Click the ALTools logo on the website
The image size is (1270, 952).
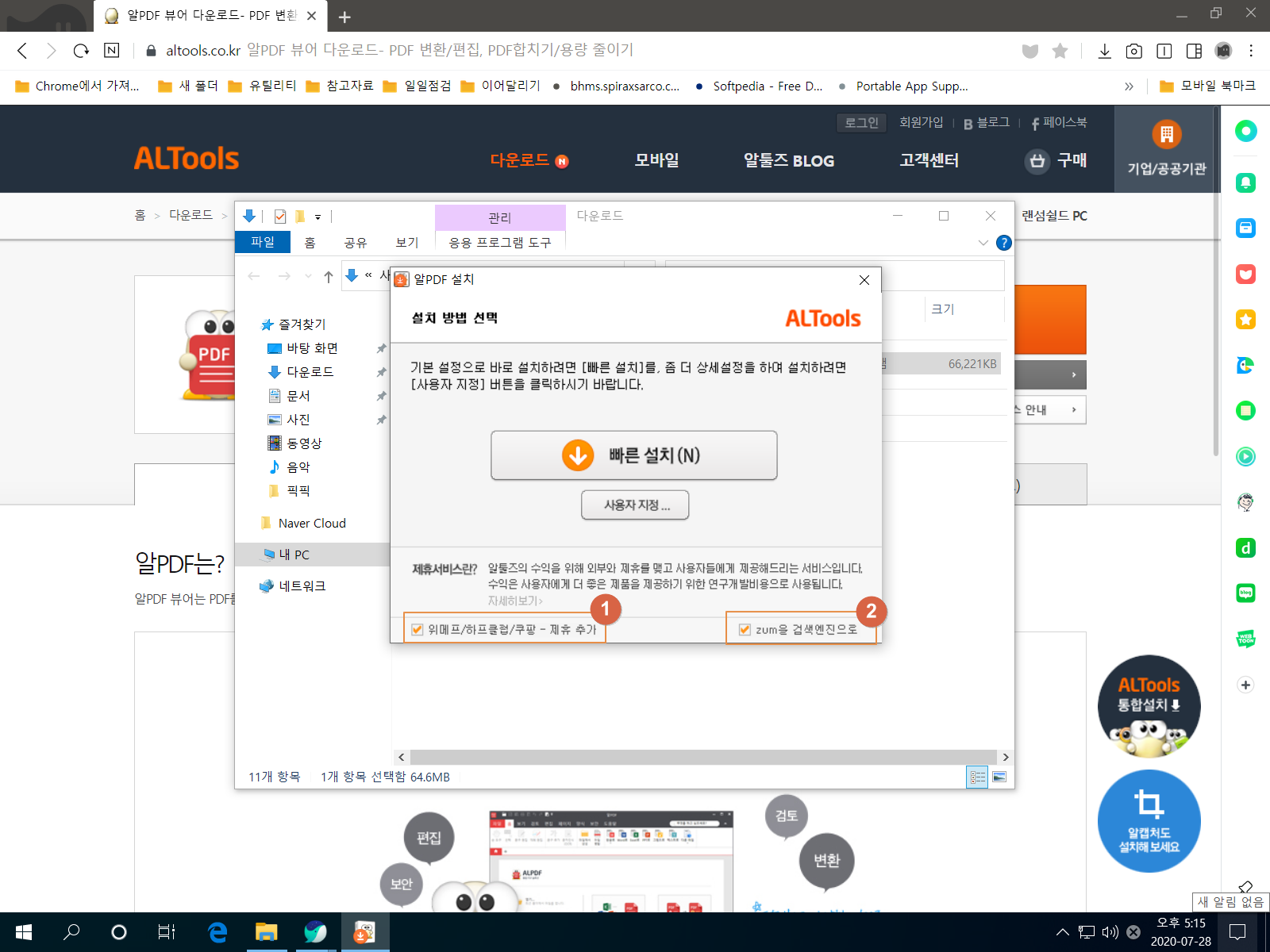click(187, 159)
